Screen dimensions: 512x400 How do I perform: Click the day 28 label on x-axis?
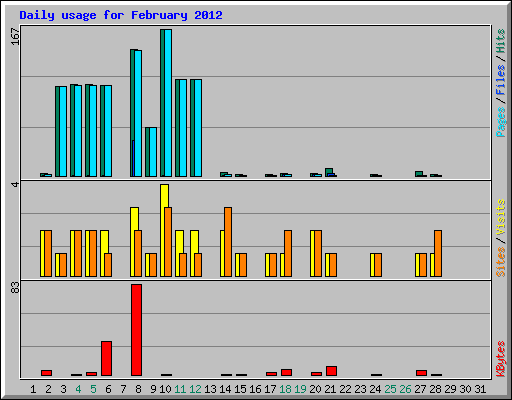point(435,389)
